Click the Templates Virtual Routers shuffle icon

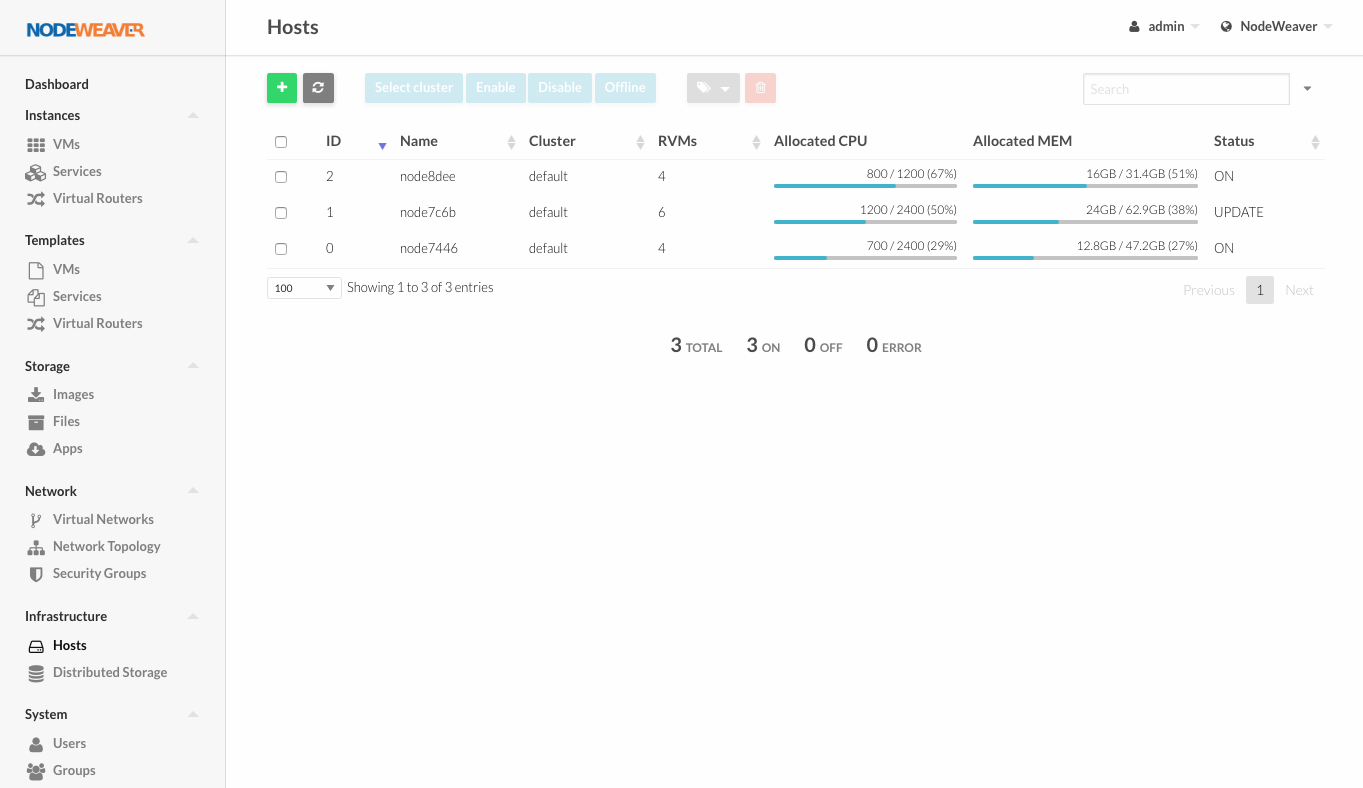(36, 324)
